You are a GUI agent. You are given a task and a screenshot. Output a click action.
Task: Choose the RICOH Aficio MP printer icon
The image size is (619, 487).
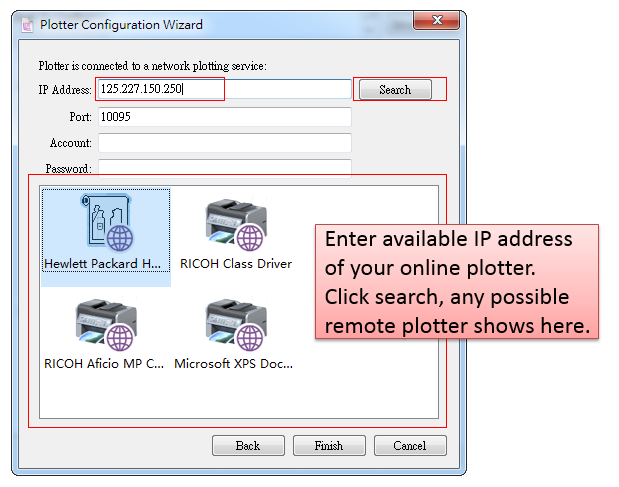click(106, 324)
